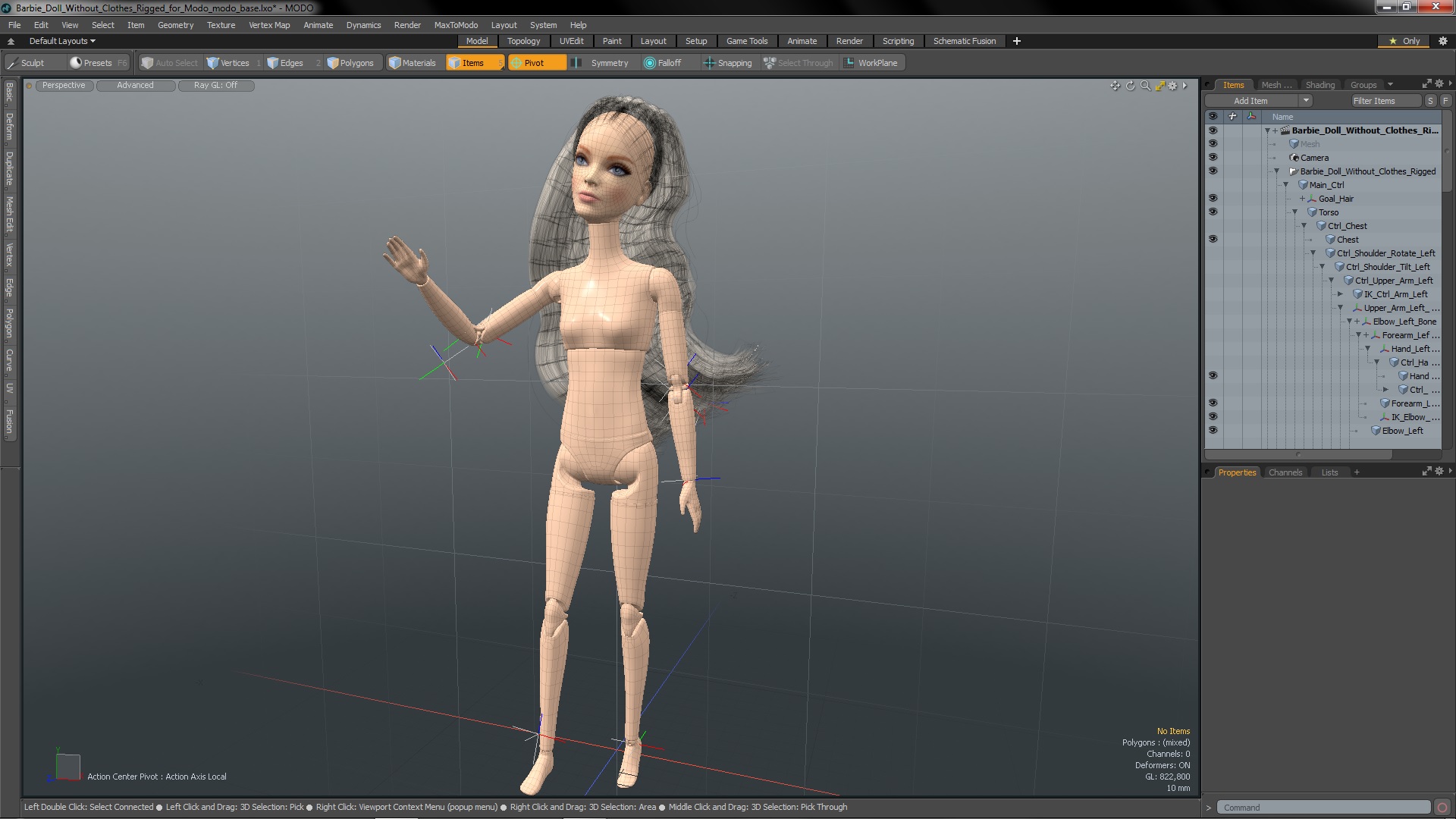Toggle Auto Select
Image resolution: width=1456 pixels, height=819 pixels.
pos(169,63)
